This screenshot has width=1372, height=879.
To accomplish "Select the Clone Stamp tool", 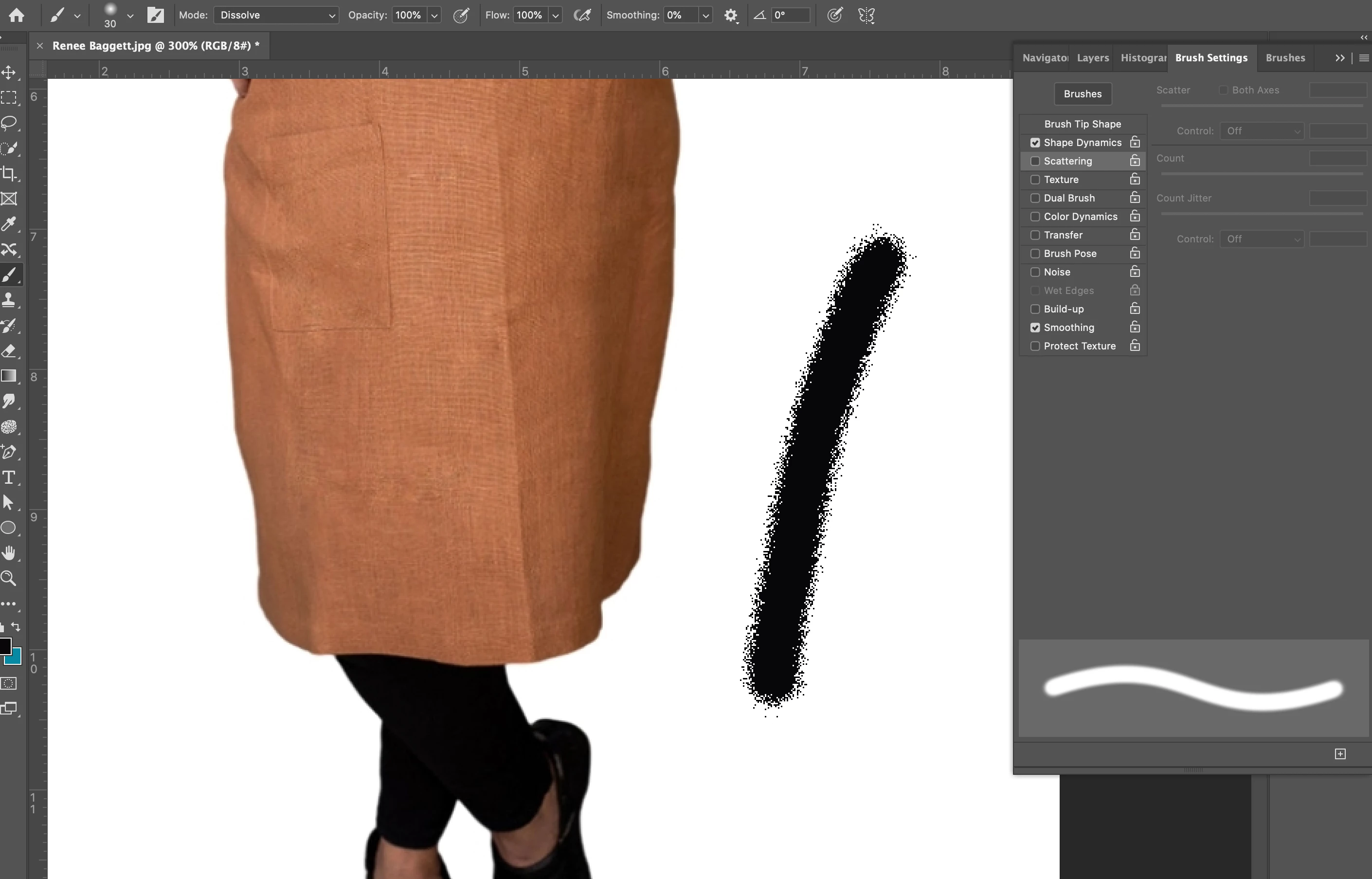I will pyautogui.click(x=9, y=300).
